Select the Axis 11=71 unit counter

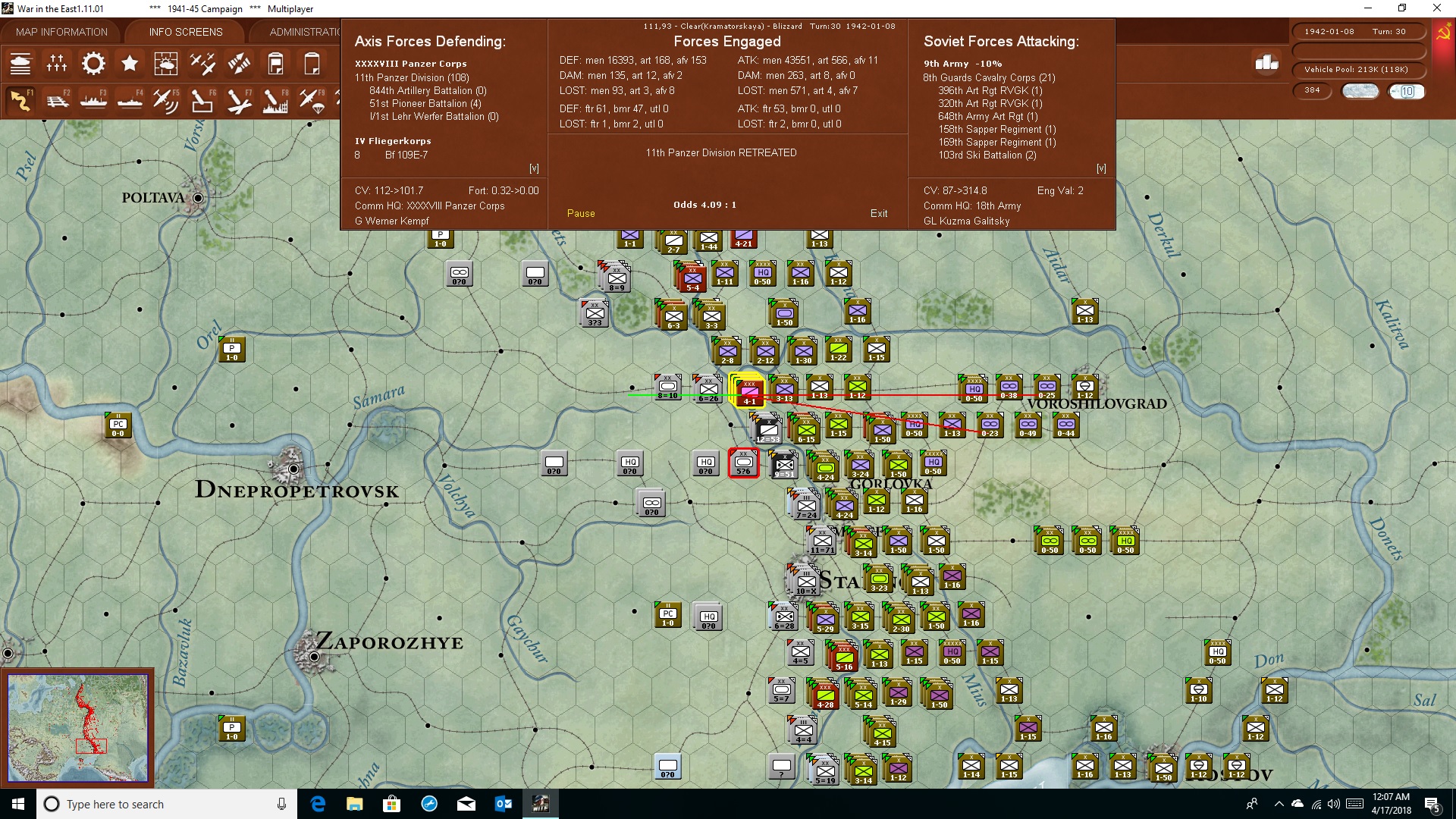[x=822, y=541]
